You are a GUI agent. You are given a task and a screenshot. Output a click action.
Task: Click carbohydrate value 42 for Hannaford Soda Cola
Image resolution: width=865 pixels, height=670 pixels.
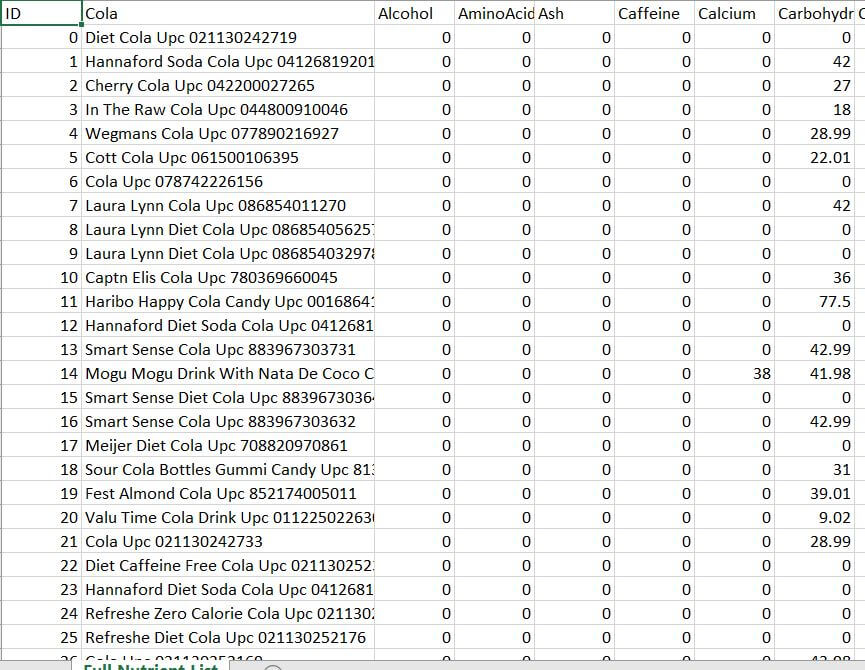[x=814, y=61]
